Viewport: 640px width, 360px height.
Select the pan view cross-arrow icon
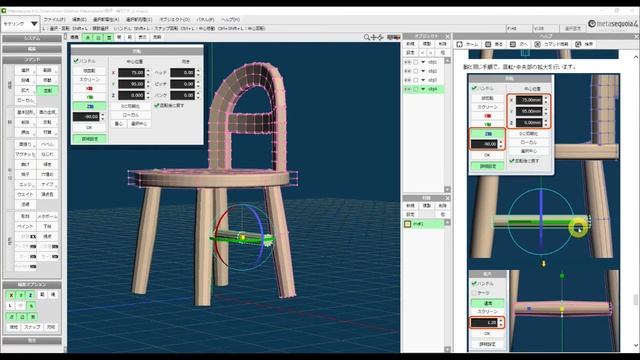tap(374, 37)
